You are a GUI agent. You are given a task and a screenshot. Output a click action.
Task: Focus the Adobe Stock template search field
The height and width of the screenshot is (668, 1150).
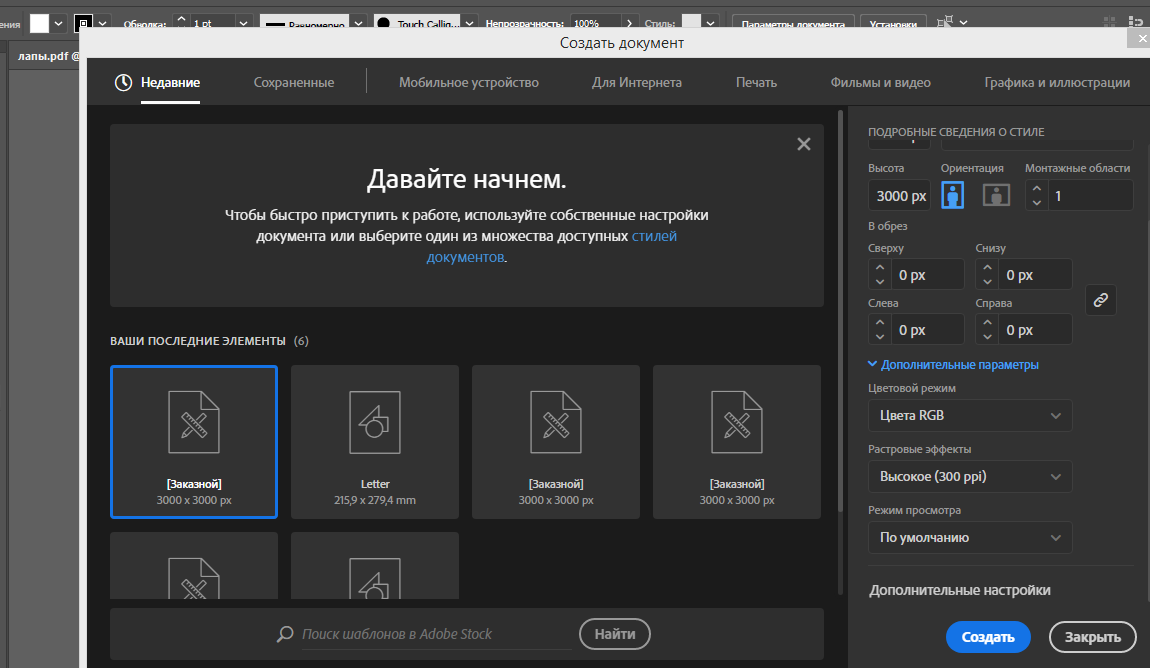coord(436,634)
